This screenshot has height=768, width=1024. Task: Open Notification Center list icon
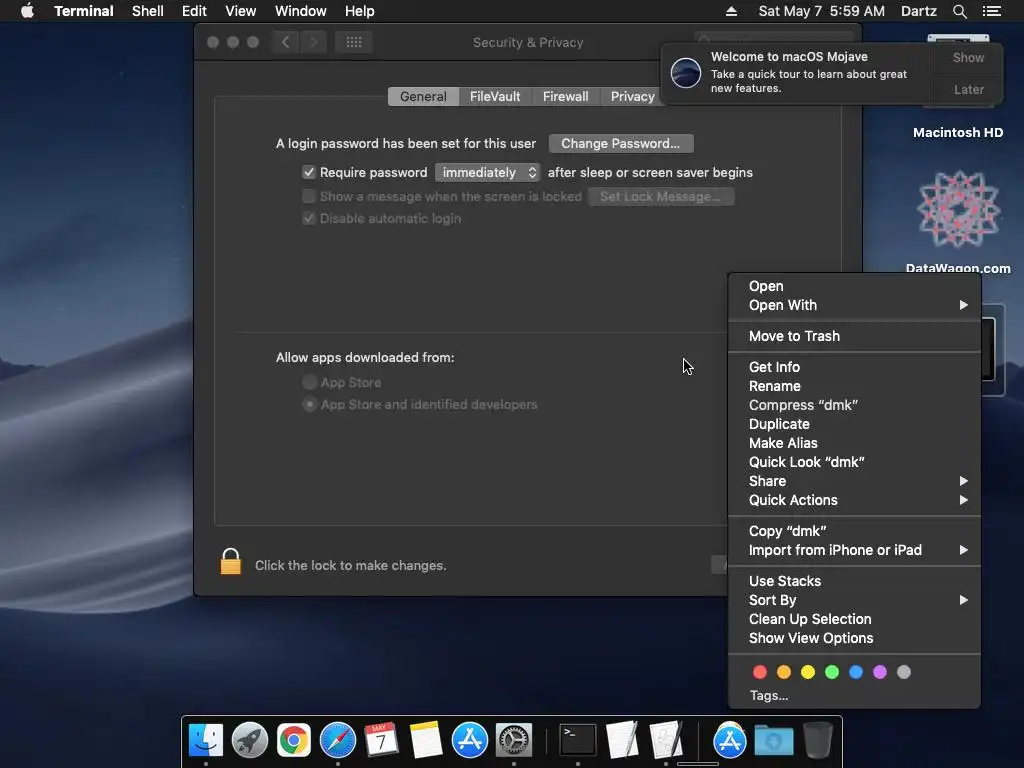(991, 11)
